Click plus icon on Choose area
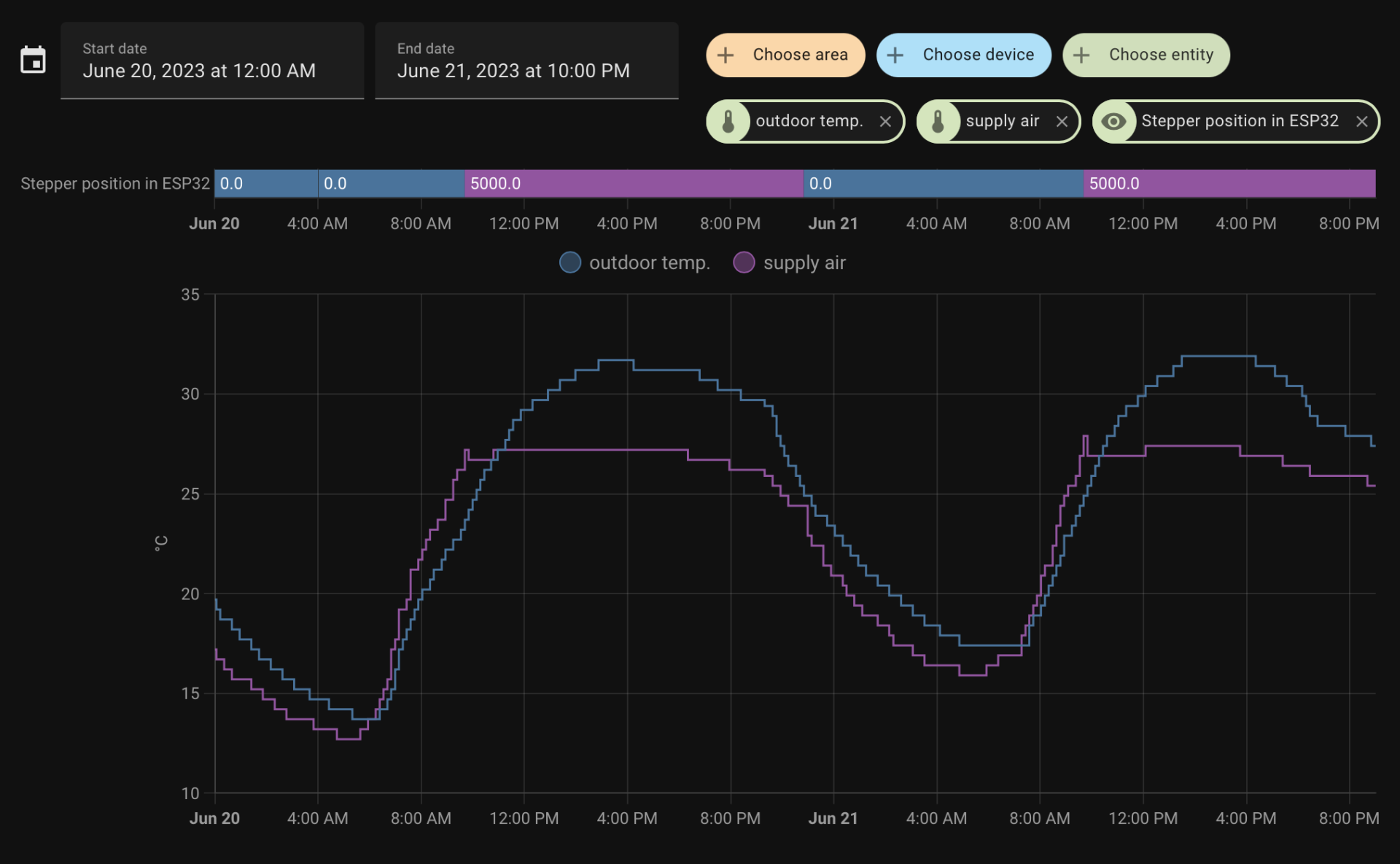 point(726,55)
